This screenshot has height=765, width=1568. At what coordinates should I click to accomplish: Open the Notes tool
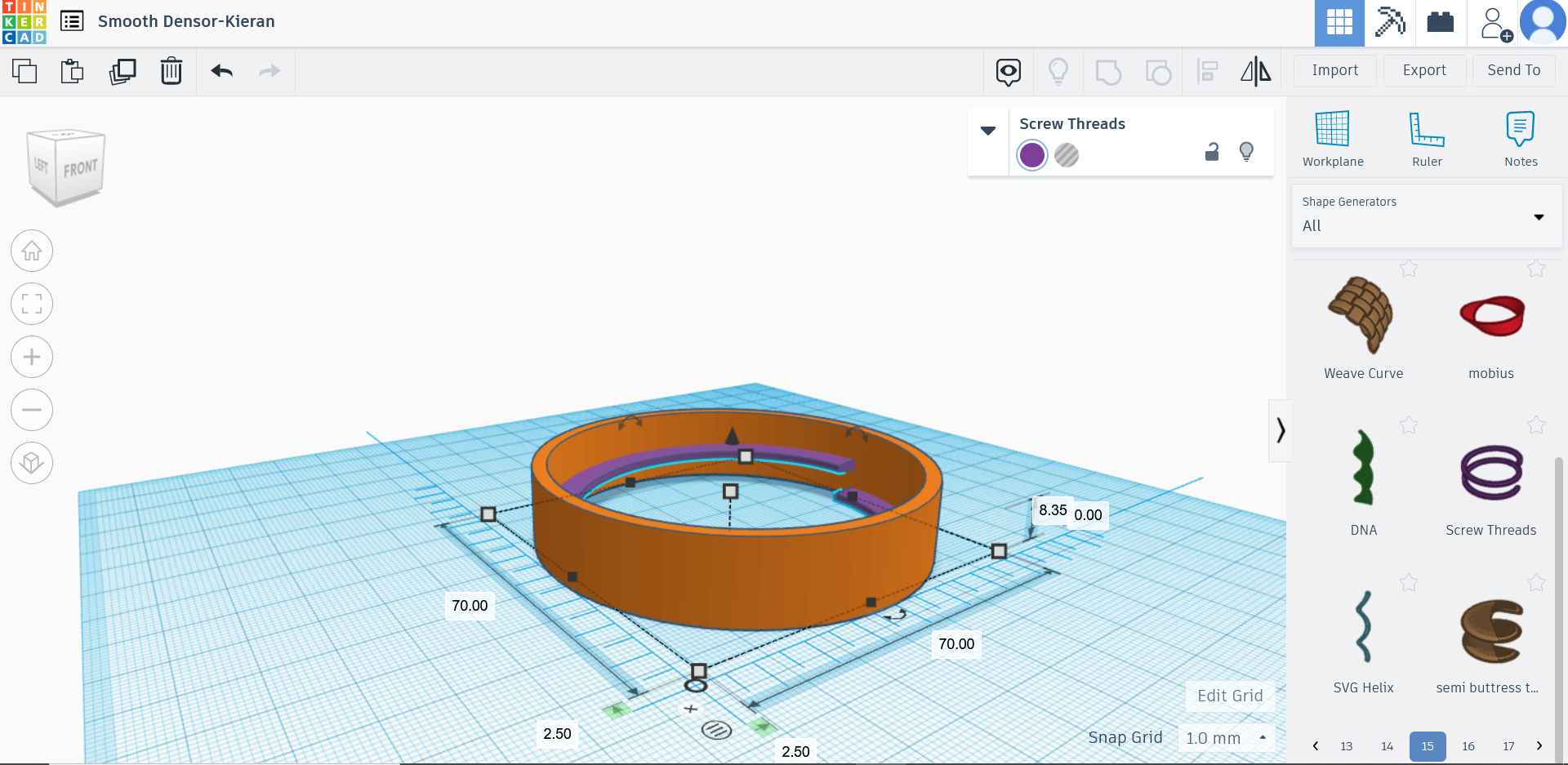point(1520,139)
